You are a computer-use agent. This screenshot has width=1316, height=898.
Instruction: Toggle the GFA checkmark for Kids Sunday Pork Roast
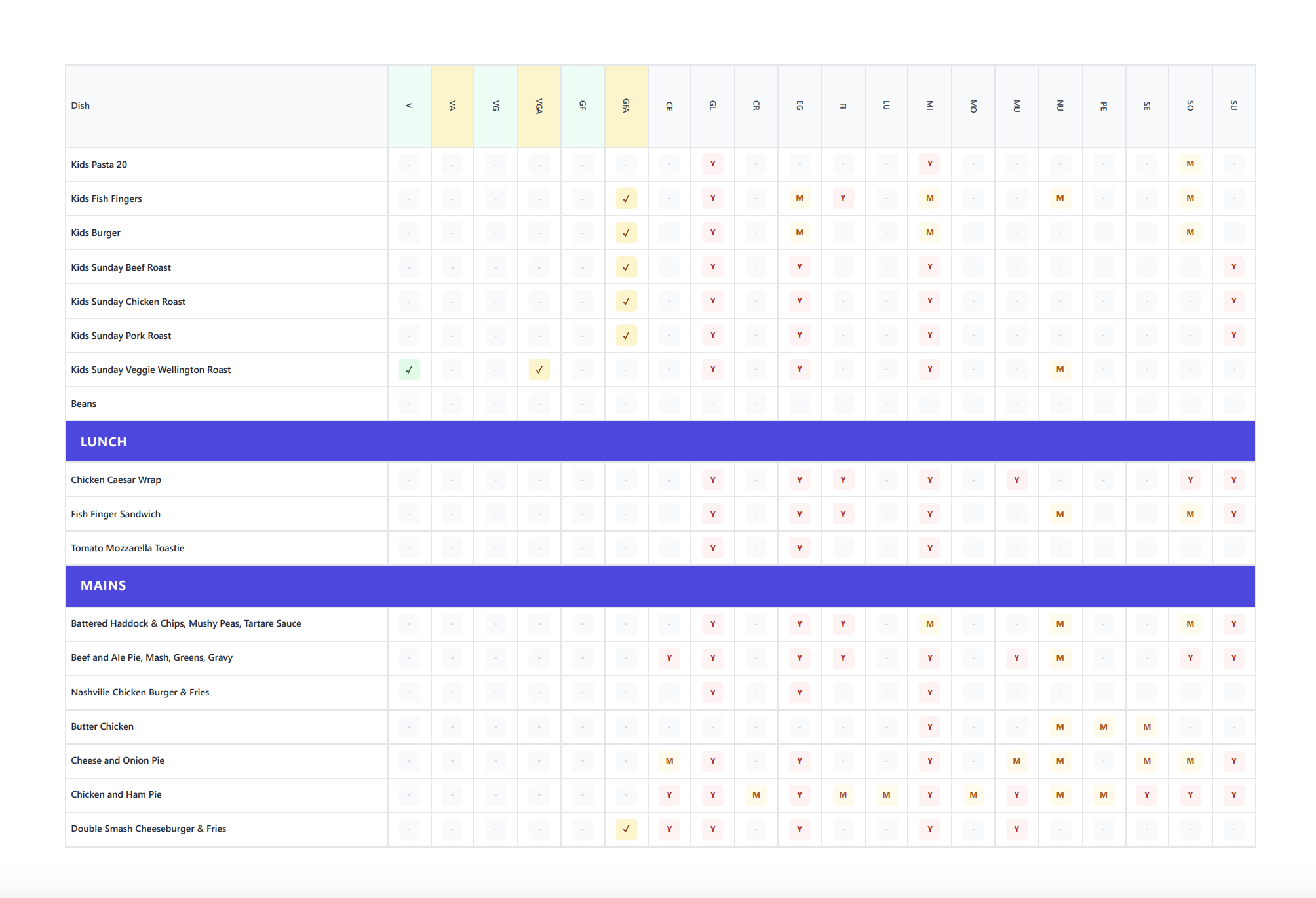[626, 335]
